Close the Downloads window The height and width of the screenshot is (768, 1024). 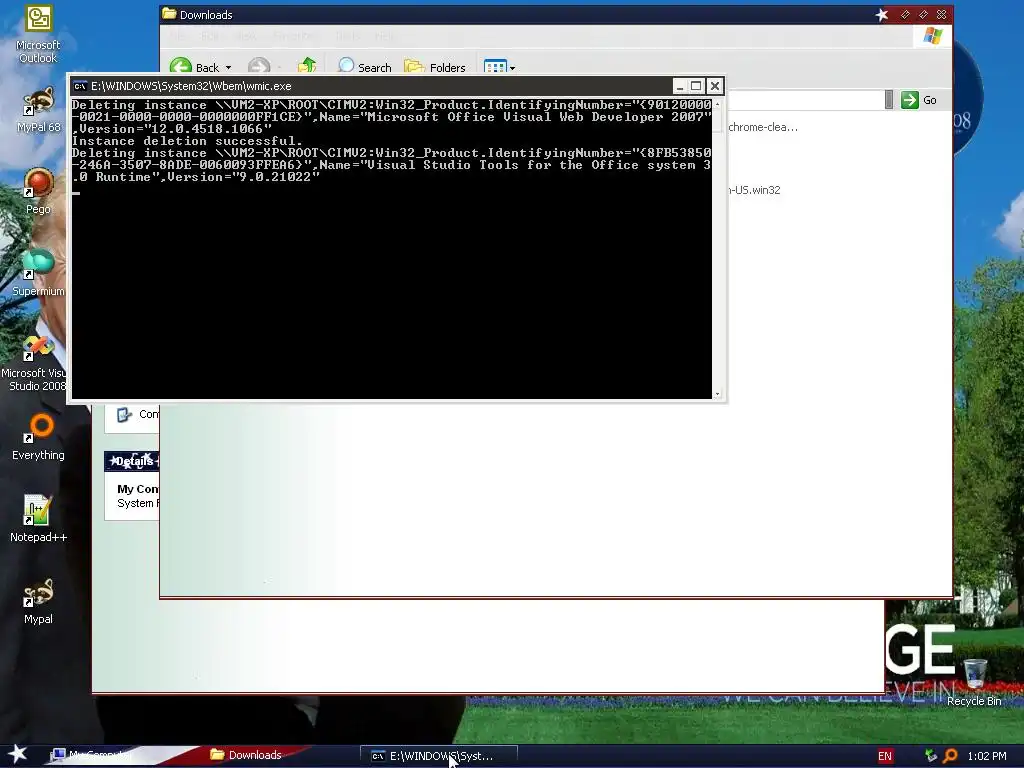941,14
